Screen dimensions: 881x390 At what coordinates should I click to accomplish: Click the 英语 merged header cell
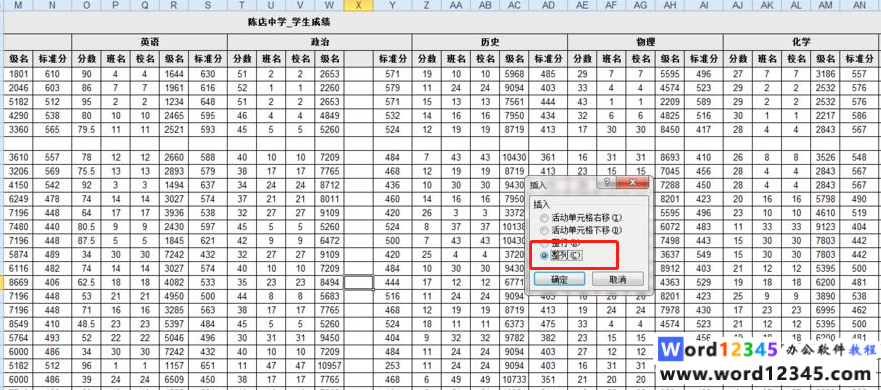149,43
